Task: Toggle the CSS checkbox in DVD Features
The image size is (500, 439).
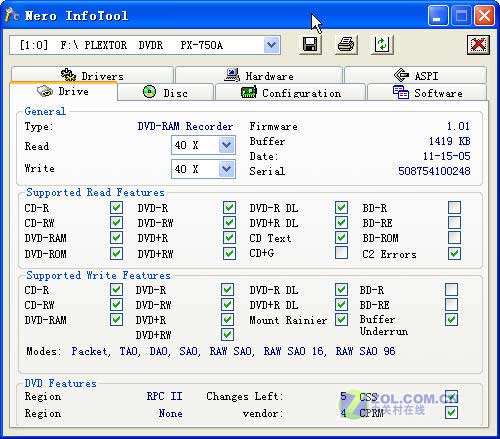Action: pos(451,397)
